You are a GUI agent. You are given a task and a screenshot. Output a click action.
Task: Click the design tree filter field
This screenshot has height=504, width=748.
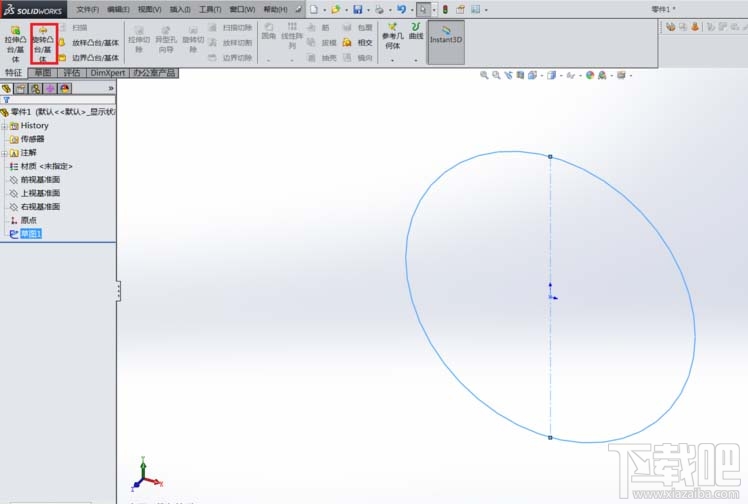tap(58, 100)
